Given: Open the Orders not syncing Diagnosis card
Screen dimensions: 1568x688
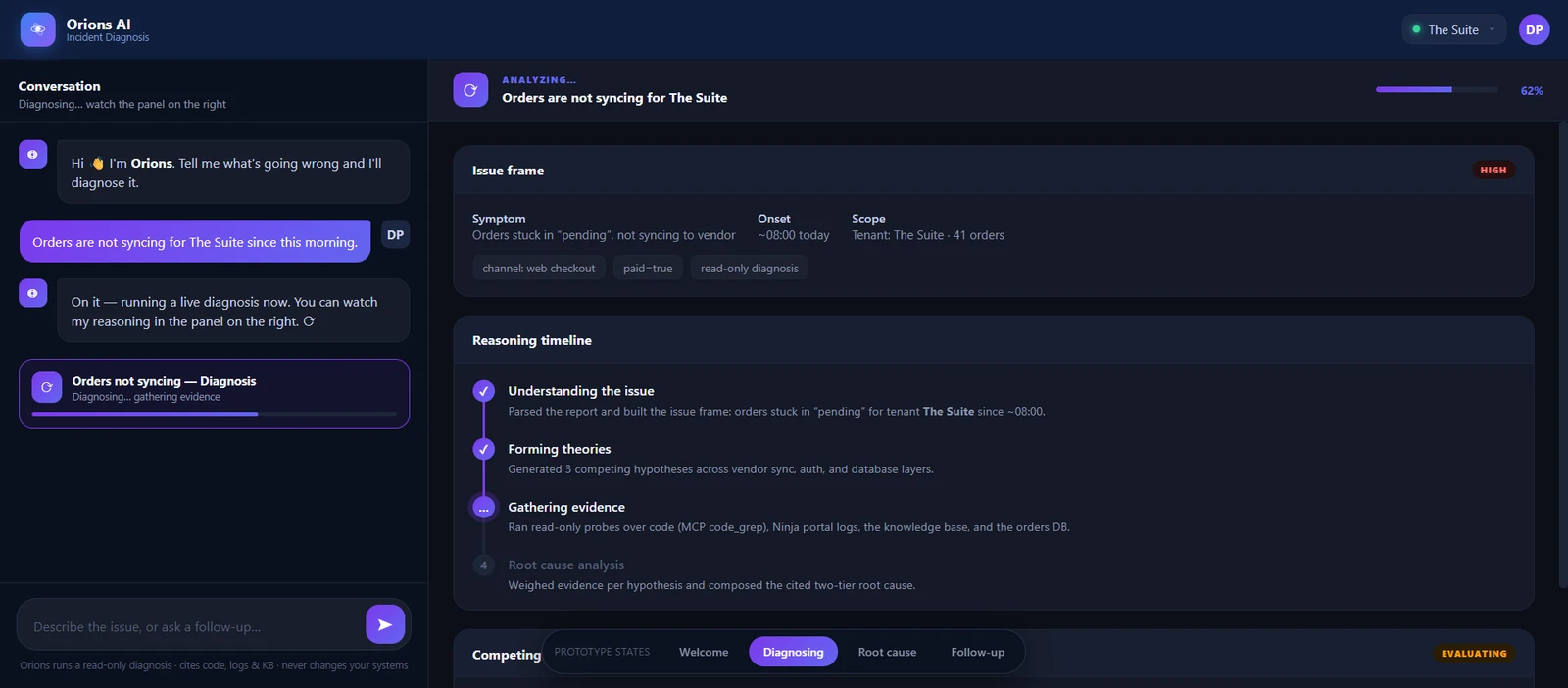Looking at the screenshot, I should point(214,393).
